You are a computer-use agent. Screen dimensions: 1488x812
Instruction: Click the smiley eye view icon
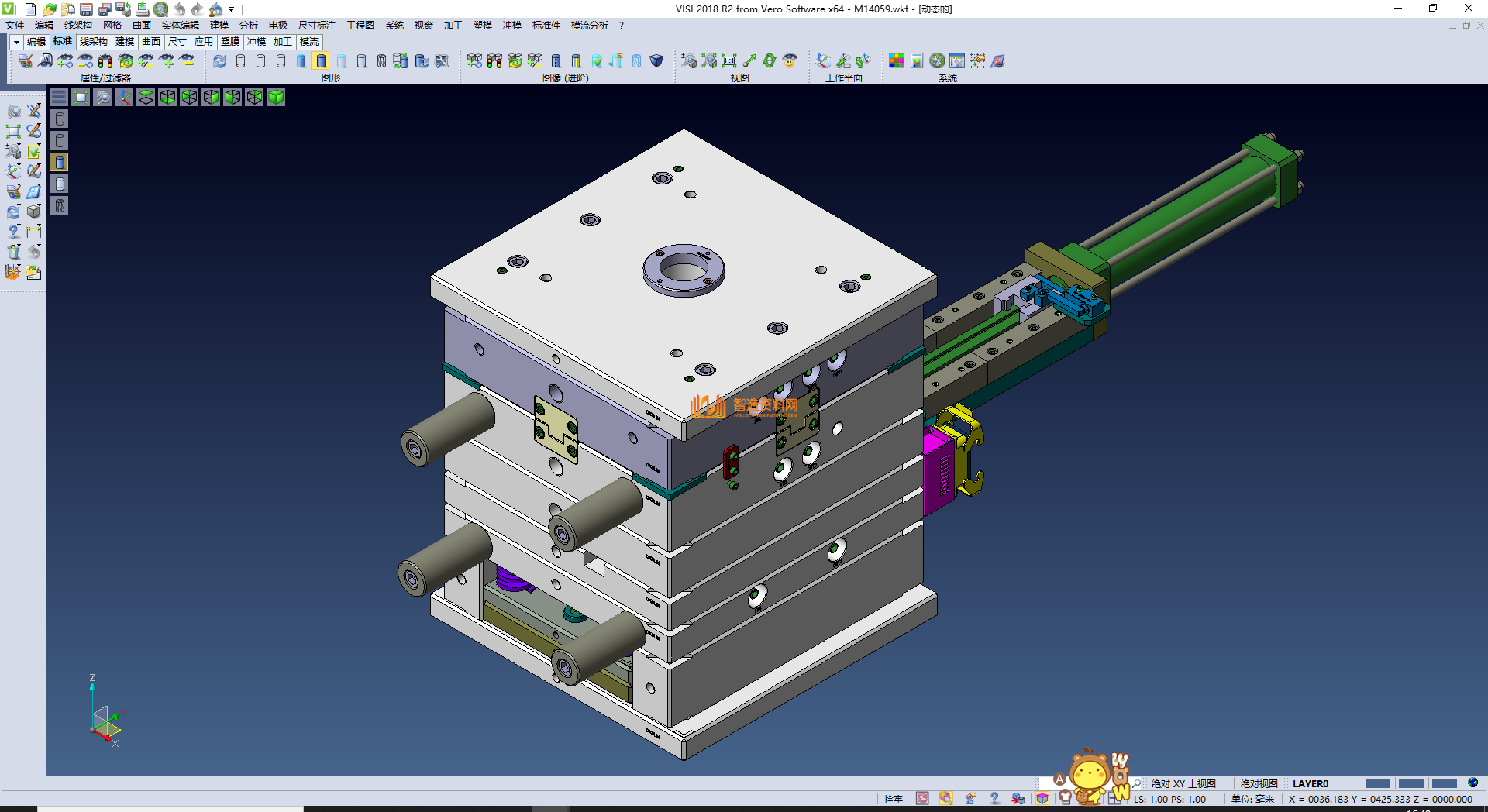coord(789,60)
